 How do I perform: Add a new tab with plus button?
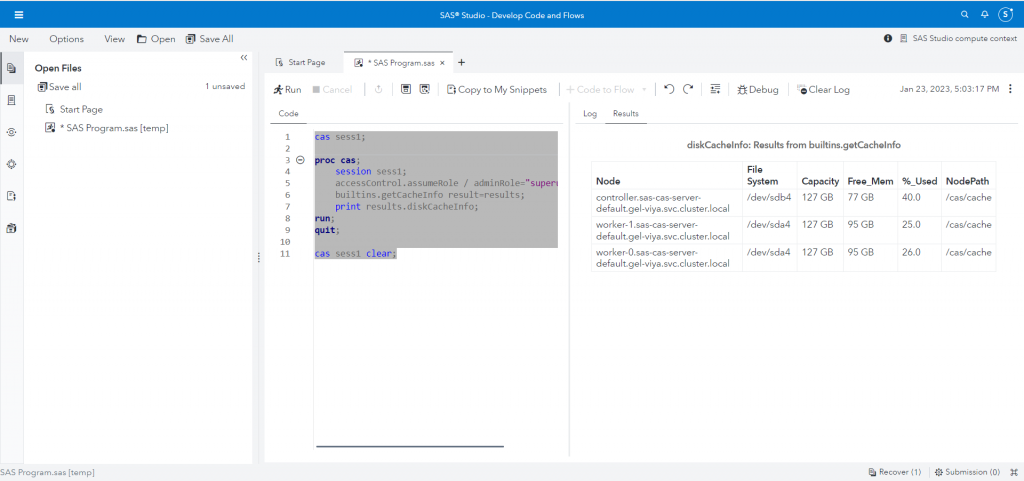461,62
